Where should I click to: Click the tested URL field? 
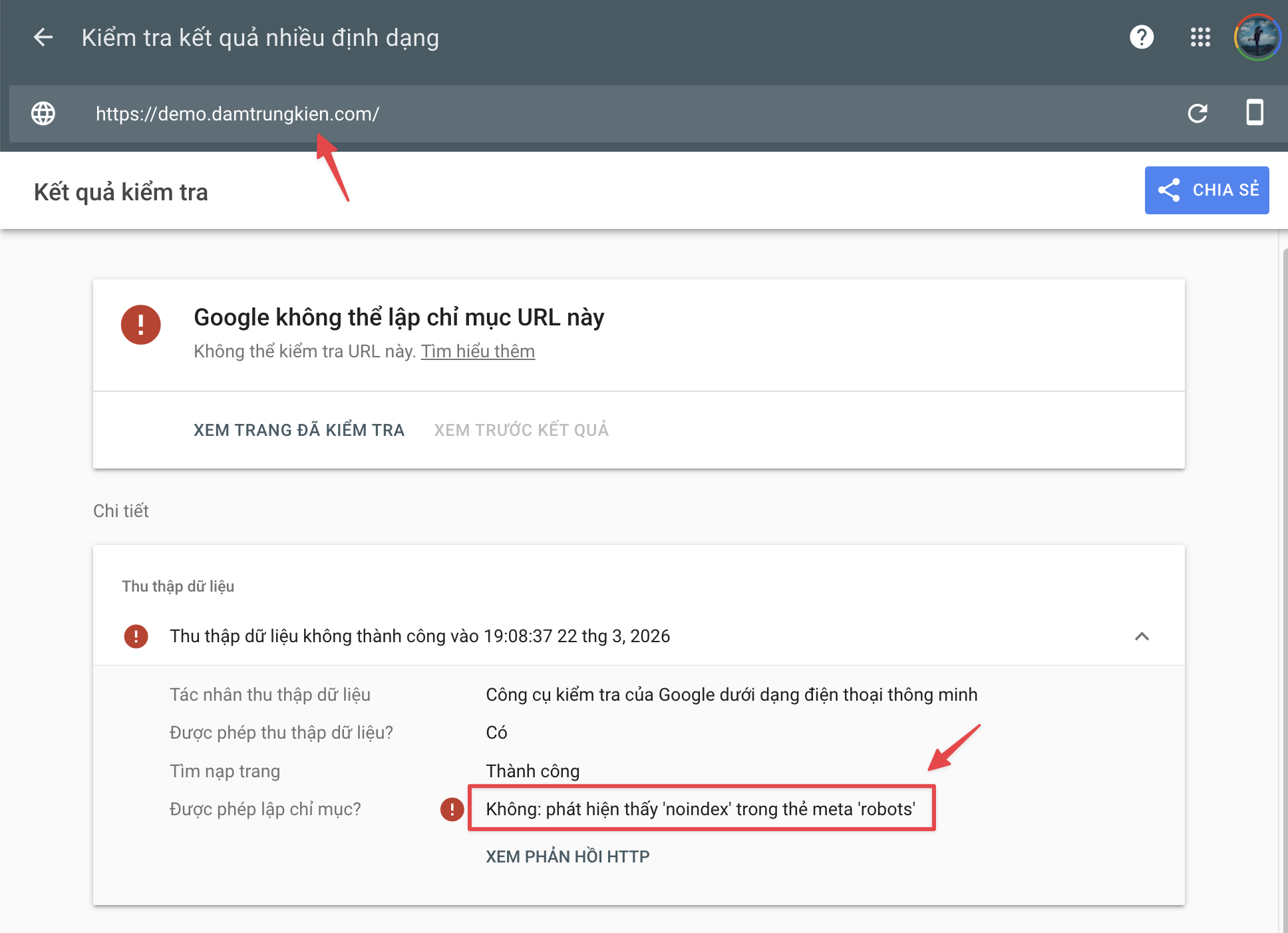coord(236,113)
